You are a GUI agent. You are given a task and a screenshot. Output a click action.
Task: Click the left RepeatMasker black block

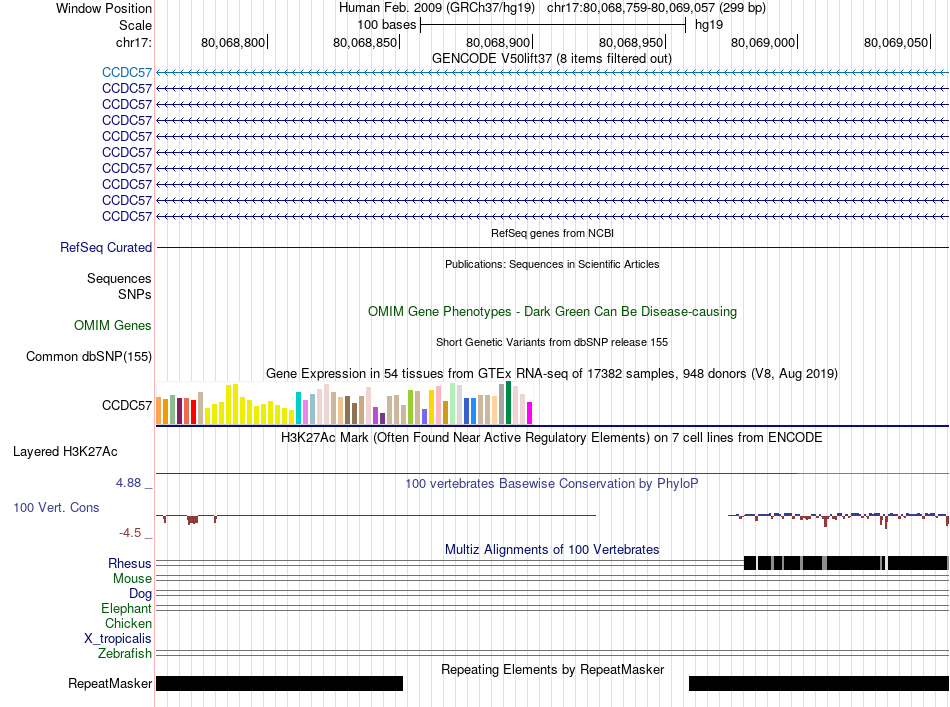point(279,683)
